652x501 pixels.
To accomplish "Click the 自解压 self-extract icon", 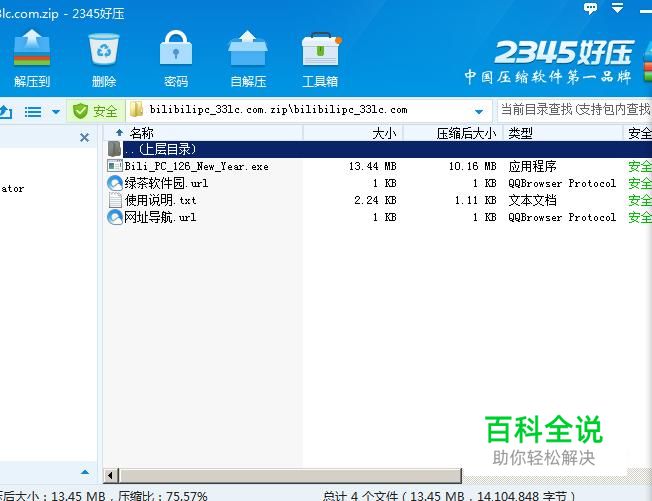I will click(x=248, y=58).
